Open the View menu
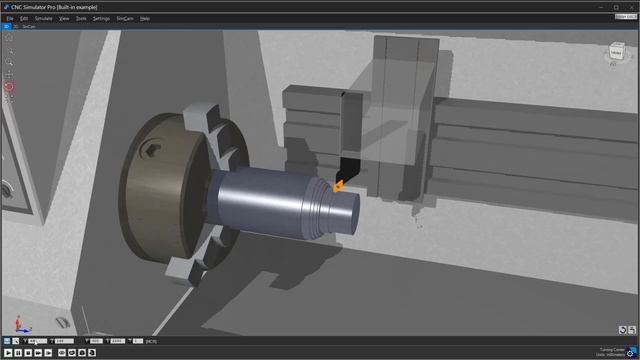Screen dimensions: 640x360 (x=64, y=19)
